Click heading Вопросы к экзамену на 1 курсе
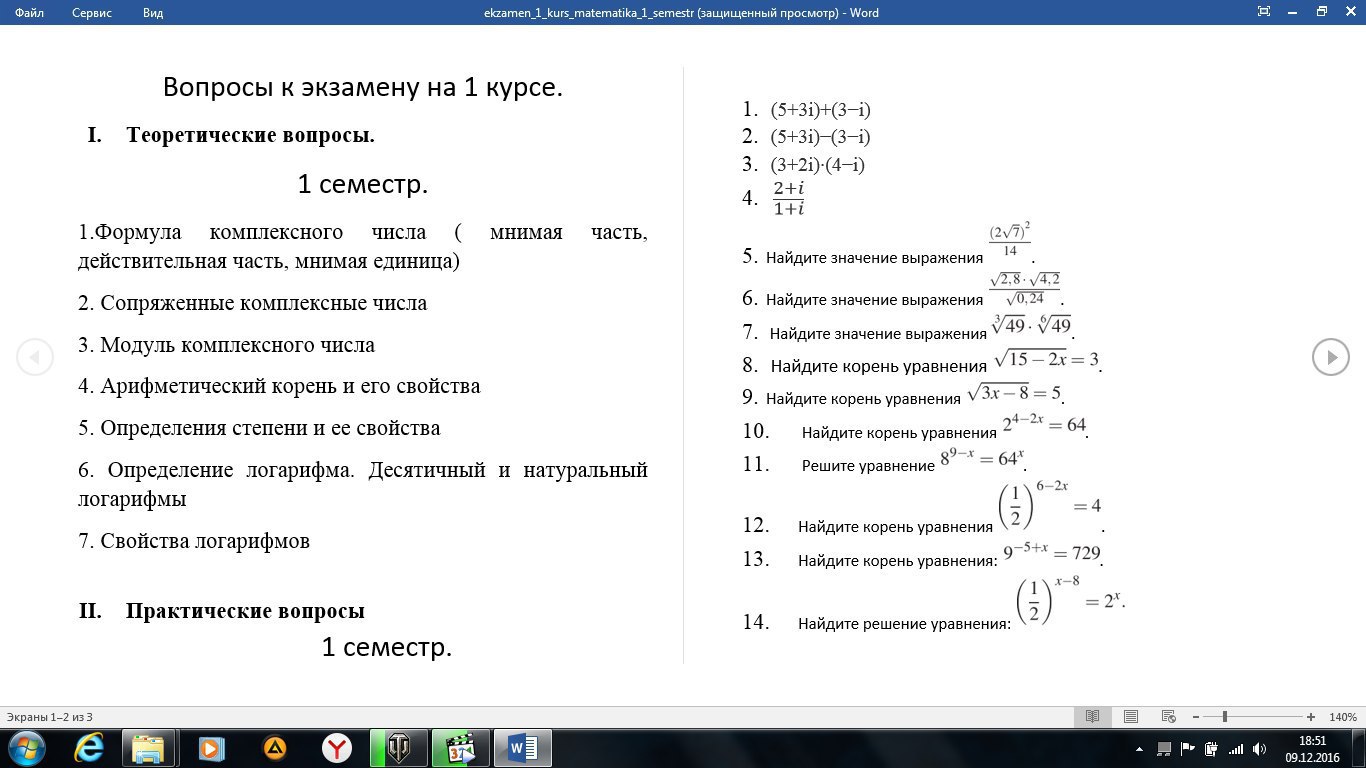Image resolution: width=1366 pixels, height=768 pixels. (x=363, y=87)
